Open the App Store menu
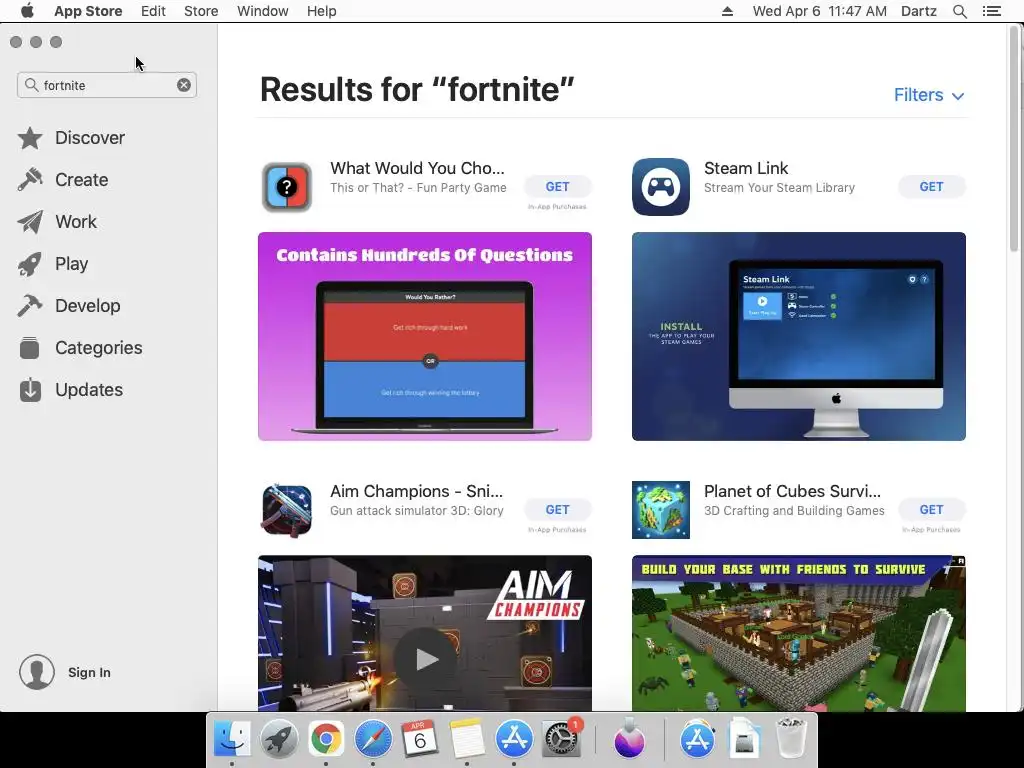1024x768 pixels. click(88, 11)
